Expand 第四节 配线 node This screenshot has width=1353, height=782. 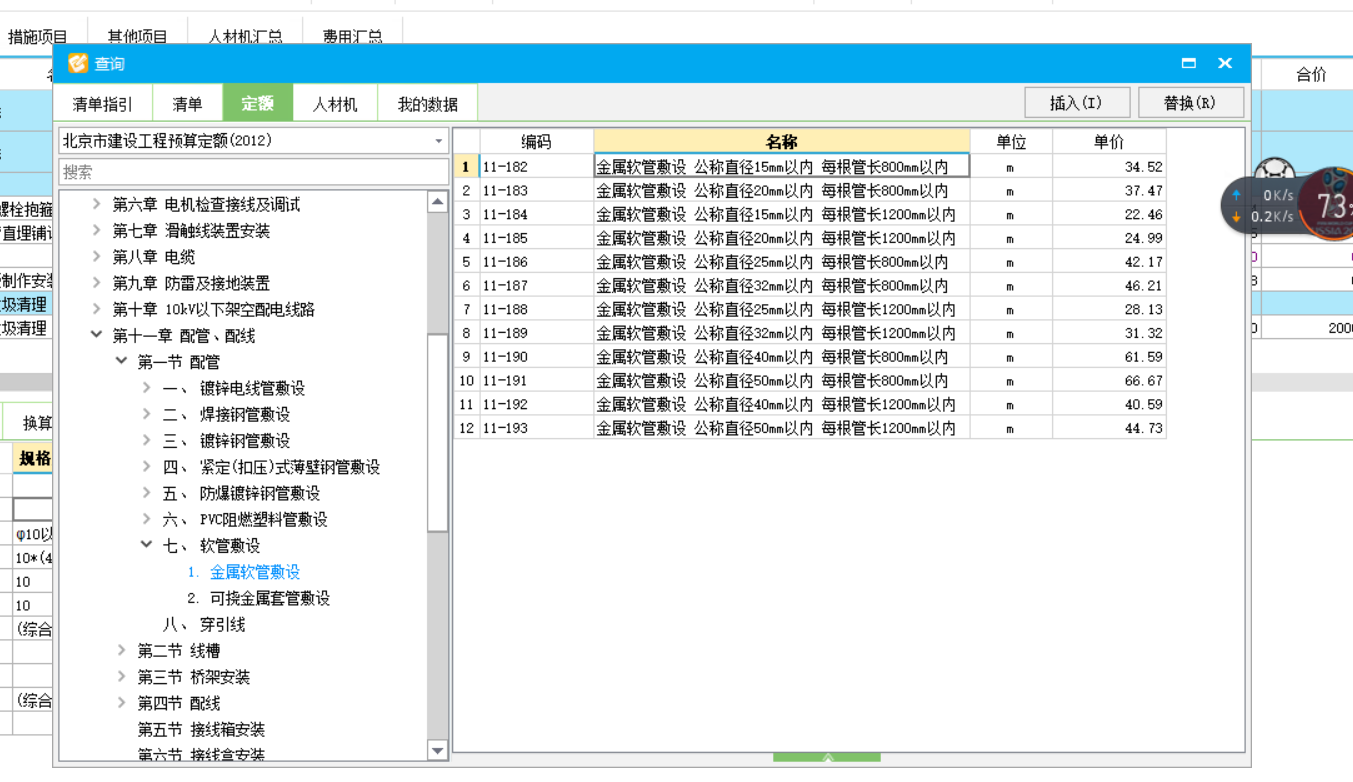tap(121, 703)
